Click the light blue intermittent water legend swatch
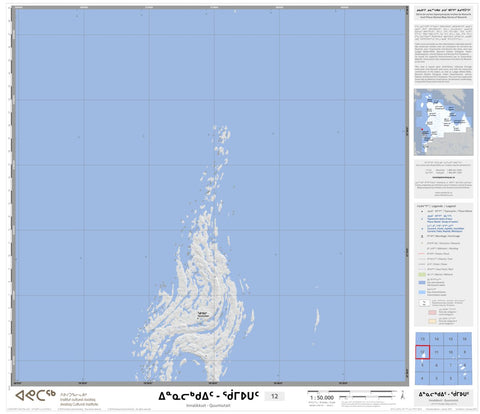480x414 pixels. pyautogui.click(x=422, y=292)
